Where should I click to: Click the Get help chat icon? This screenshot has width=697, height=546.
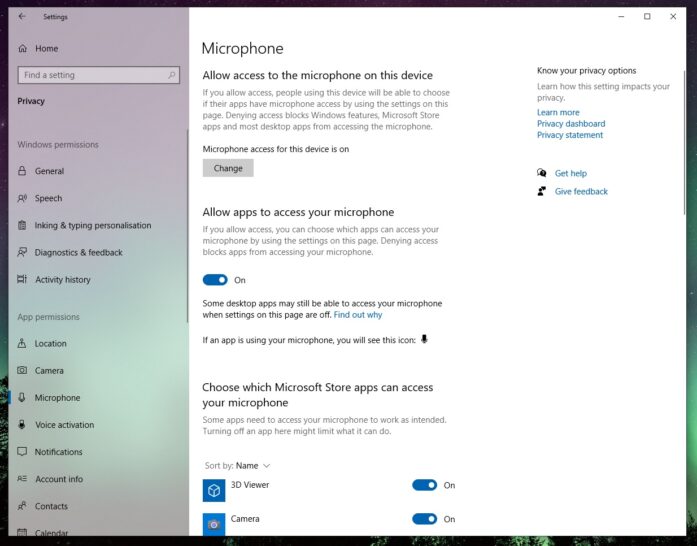pyautogui.click(x=541, y=173)
